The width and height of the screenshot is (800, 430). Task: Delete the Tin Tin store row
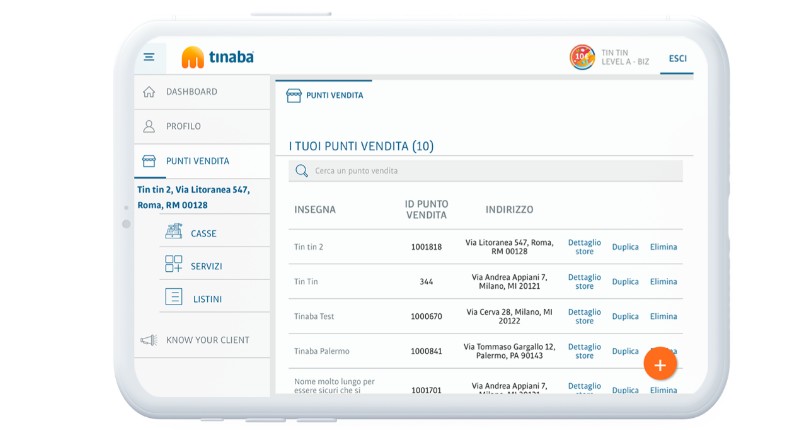[x=663, y=282]
